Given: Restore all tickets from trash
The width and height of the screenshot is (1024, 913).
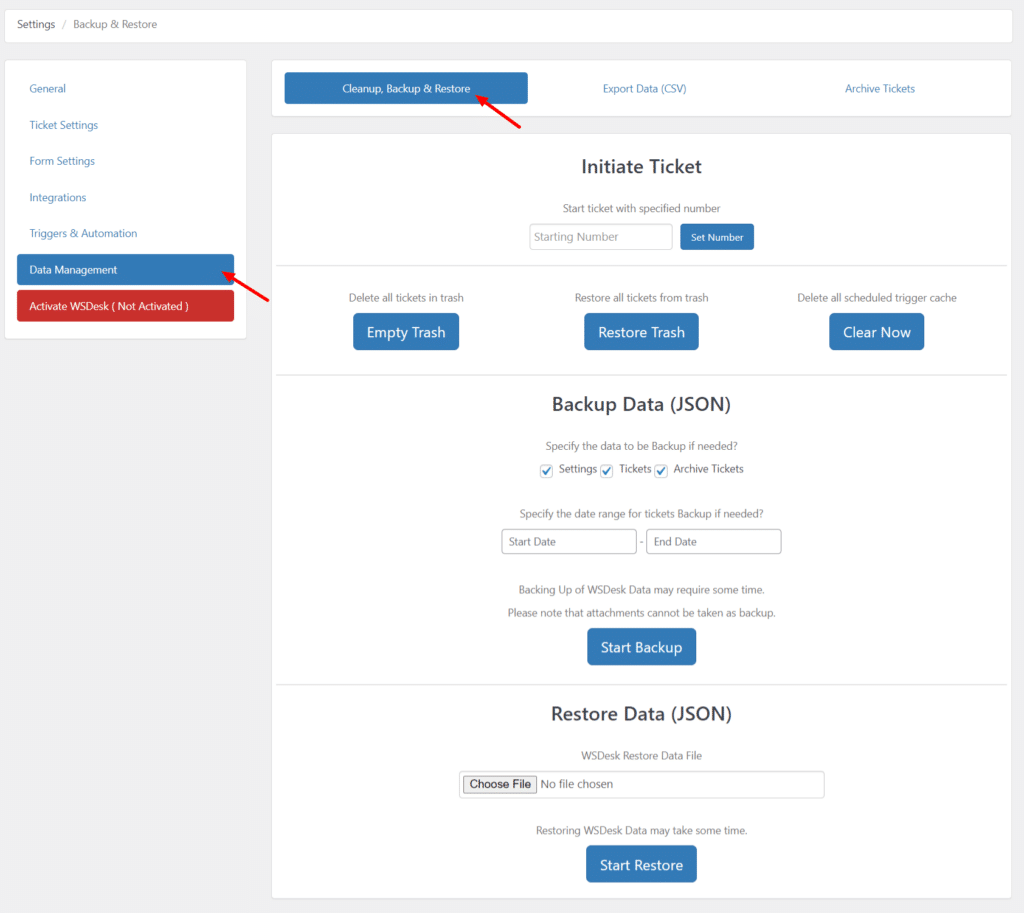Looking at the screenshot, I should 641,331.
